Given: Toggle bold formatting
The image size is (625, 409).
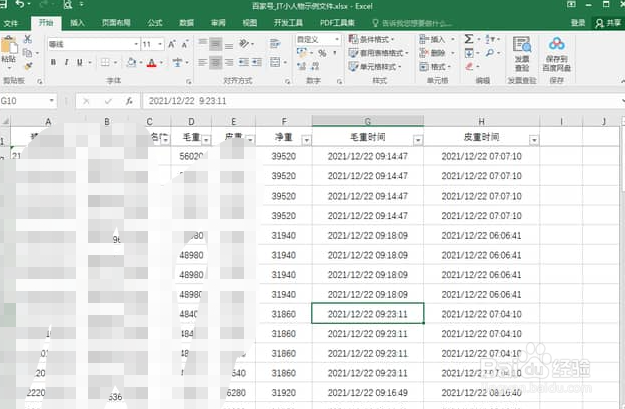Looking at the screenshot, I should 53,62.
